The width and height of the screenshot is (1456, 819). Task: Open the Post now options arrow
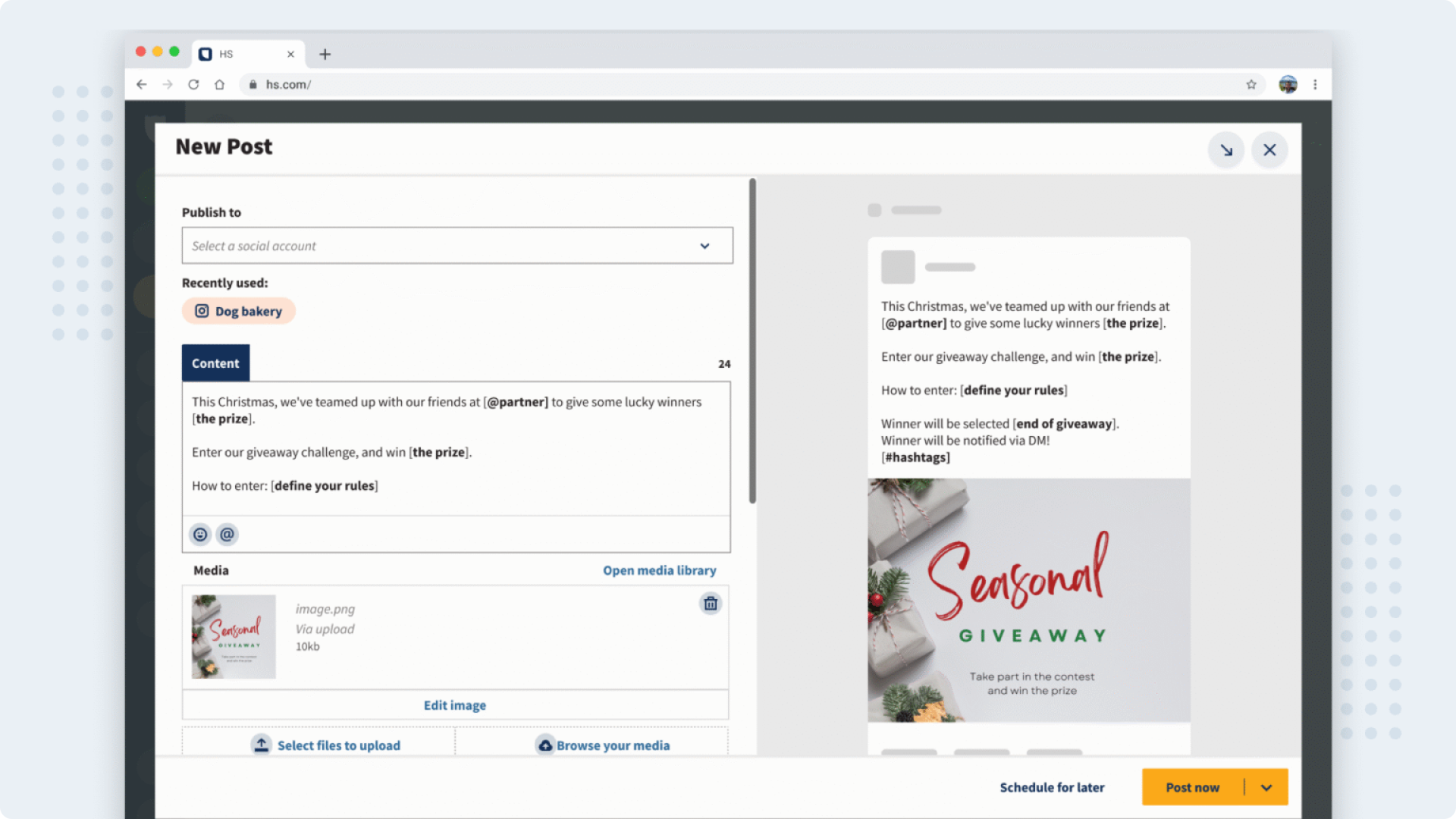click(x=1266, y=787)
